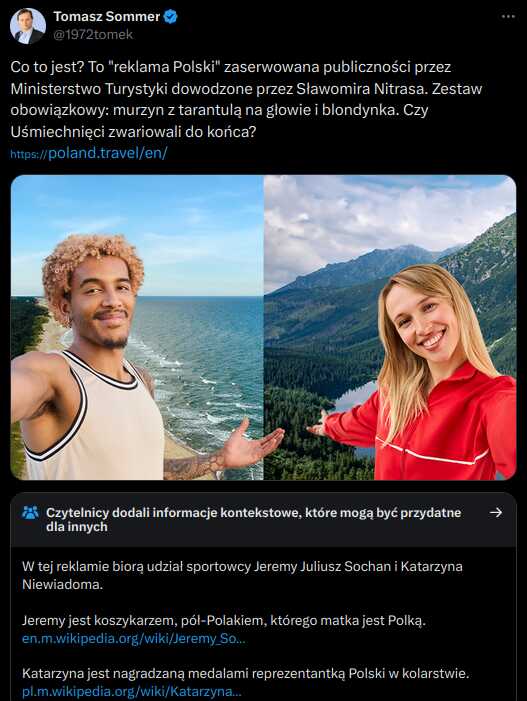Click the tweet body text
The width and height of the screenshot is (527, 701).
click(x=246, y=99)
